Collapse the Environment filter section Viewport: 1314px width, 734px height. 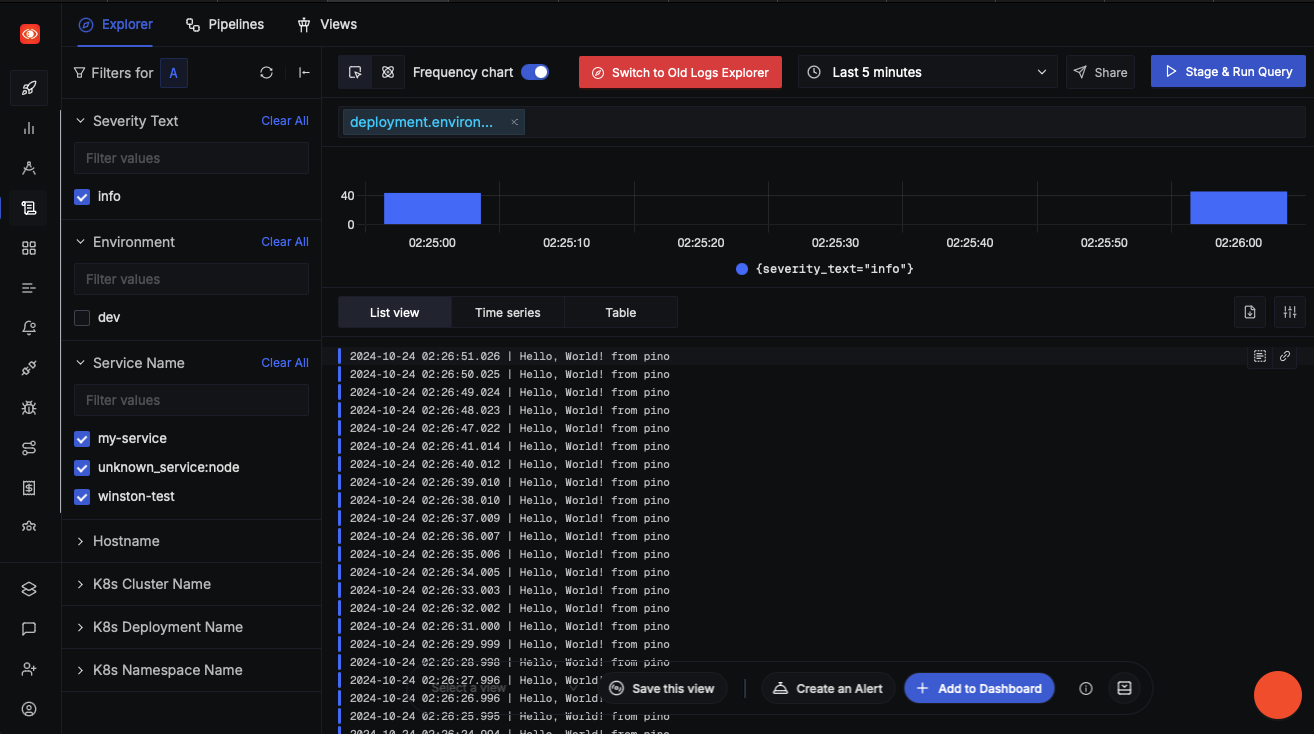click(x=81, y=242)
